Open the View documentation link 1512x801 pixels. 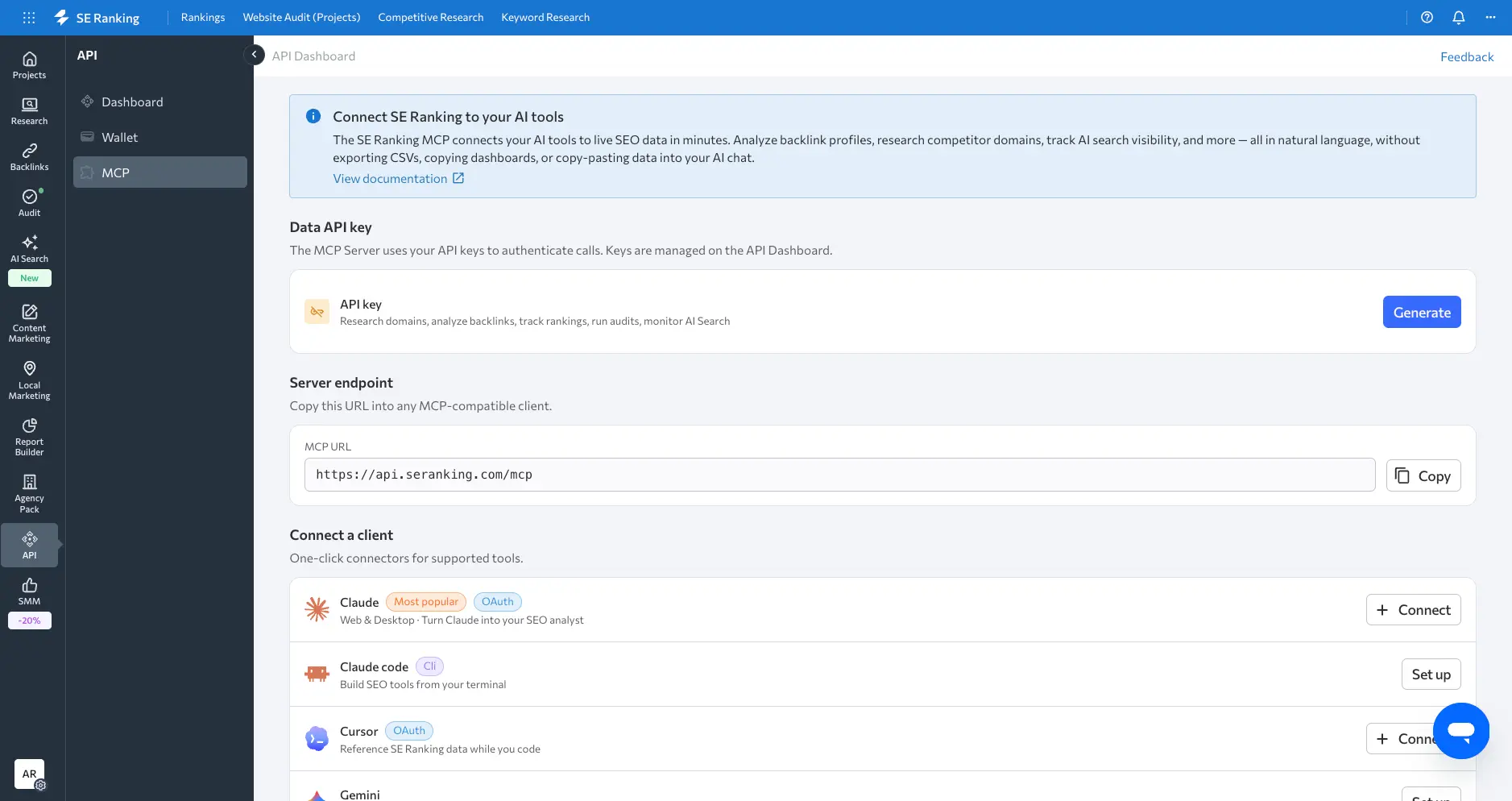point(399,179)
